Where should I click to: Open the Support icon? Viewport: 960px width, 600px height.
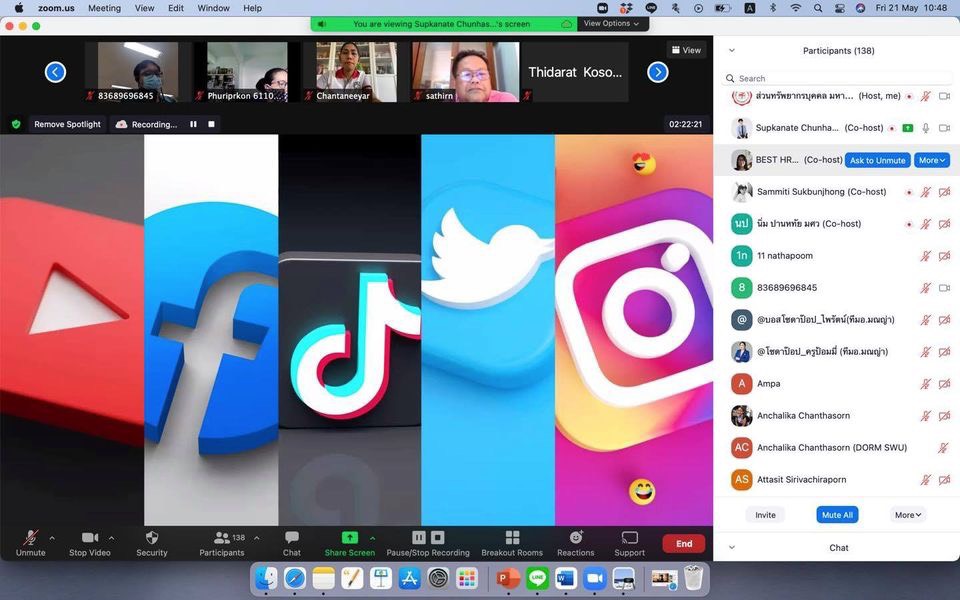point(629,538)
